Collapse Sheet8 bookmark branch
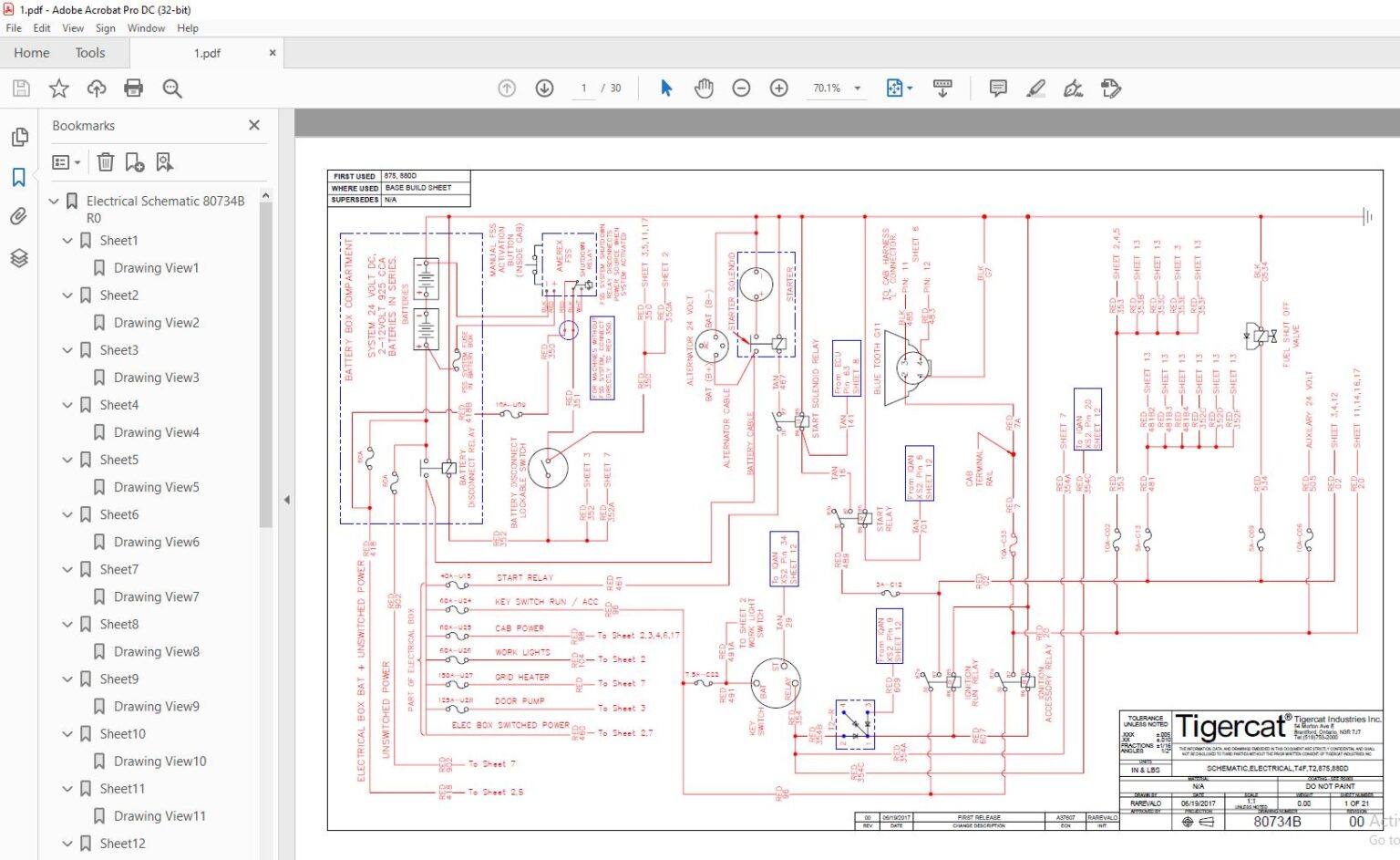Image resolution: width=1400 pixels, height=860 pixels. click(x=67, y=624)
